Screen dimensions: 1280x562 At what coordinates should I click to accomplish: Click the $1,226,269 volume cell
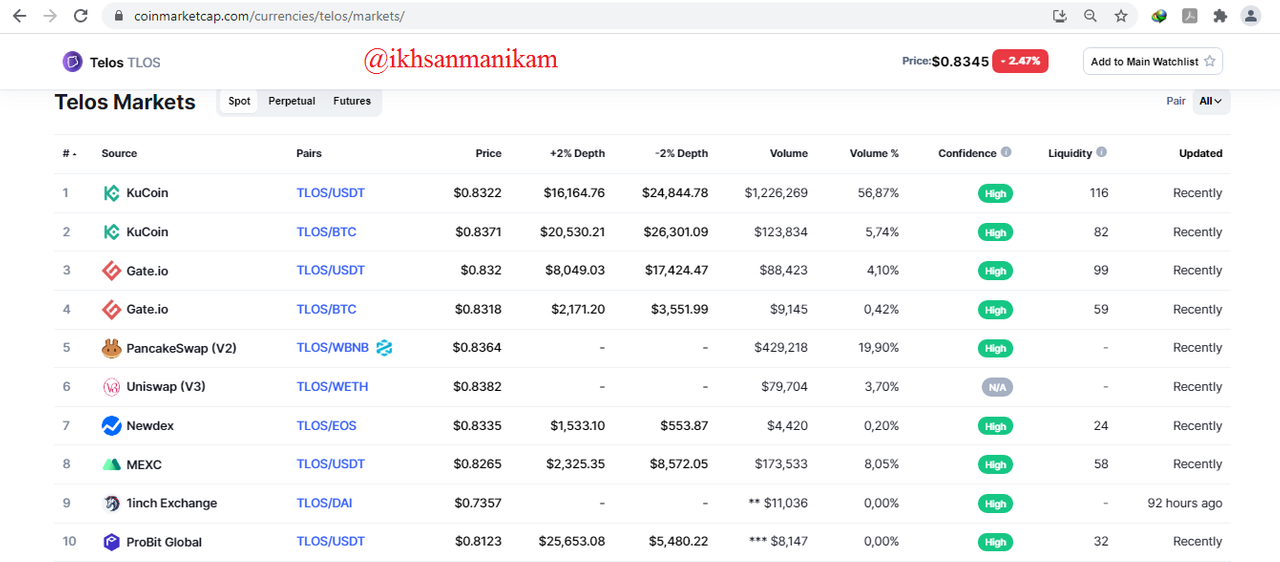tap(776, 193)
